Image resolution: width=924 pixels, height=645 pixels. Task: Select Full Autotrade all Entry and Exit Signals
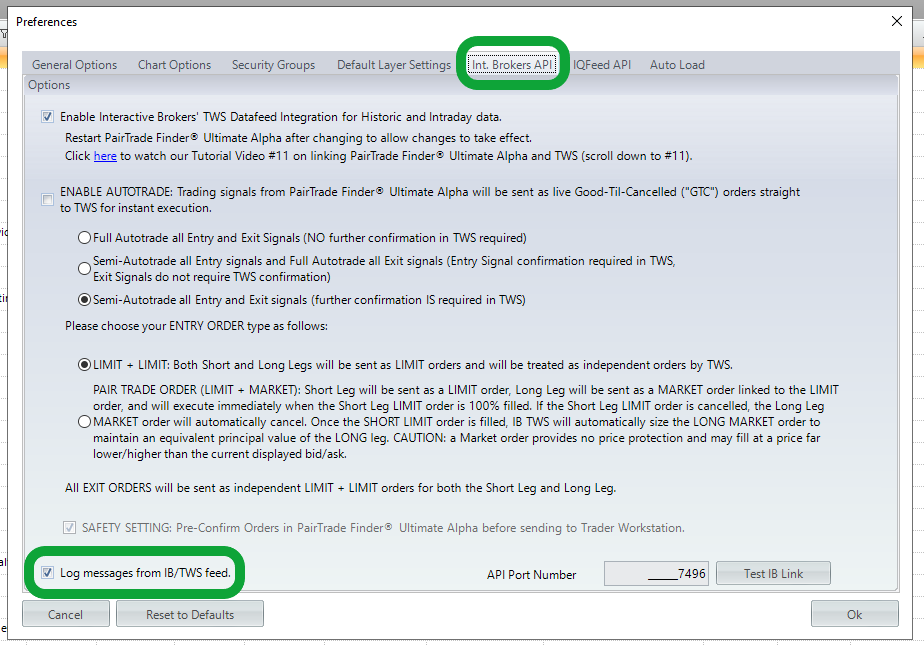[84, 237]
